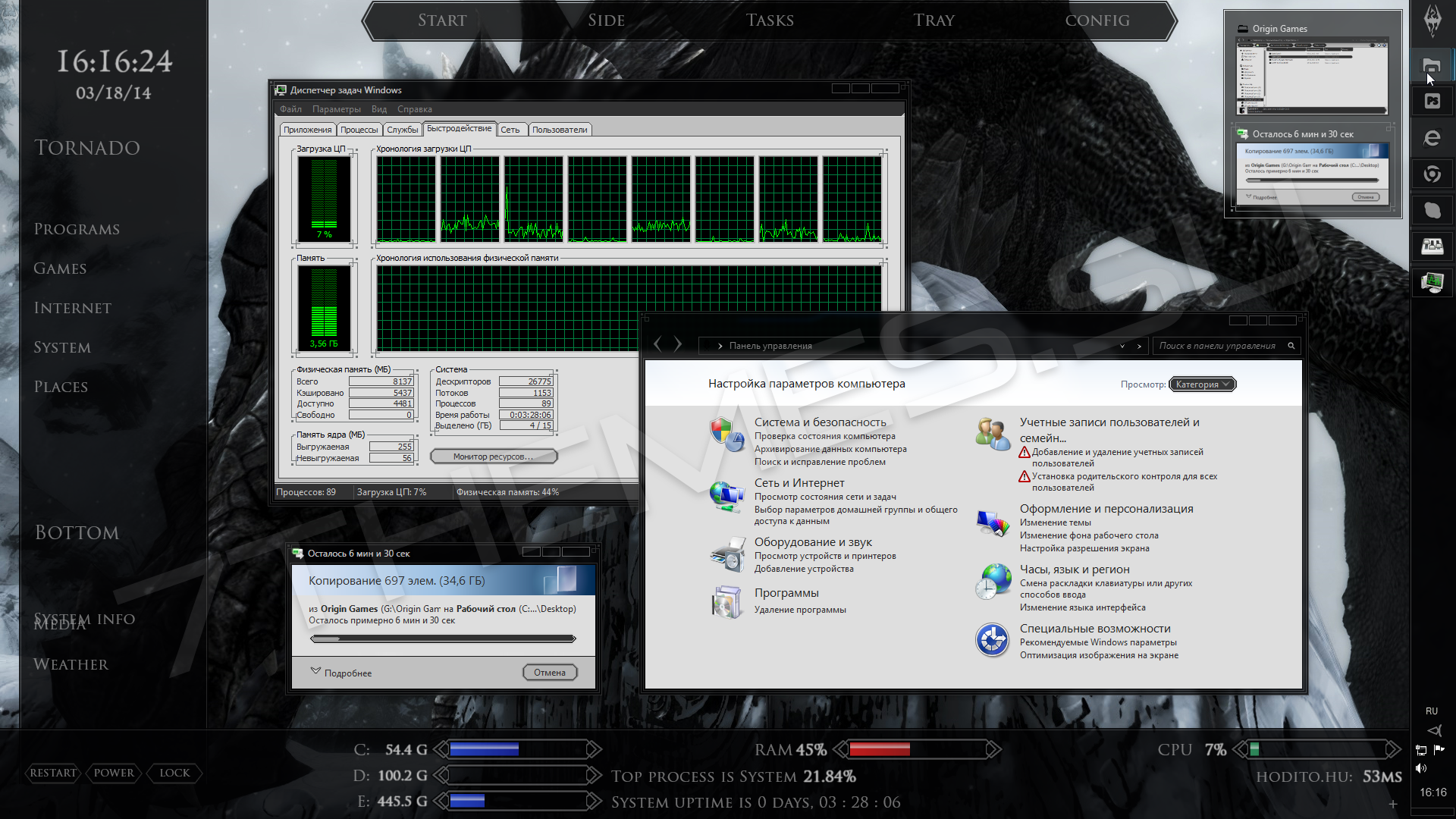Click right arrow of C: drive meter
This screenshot has width=1456, height=819.
(x=595, y=750)
